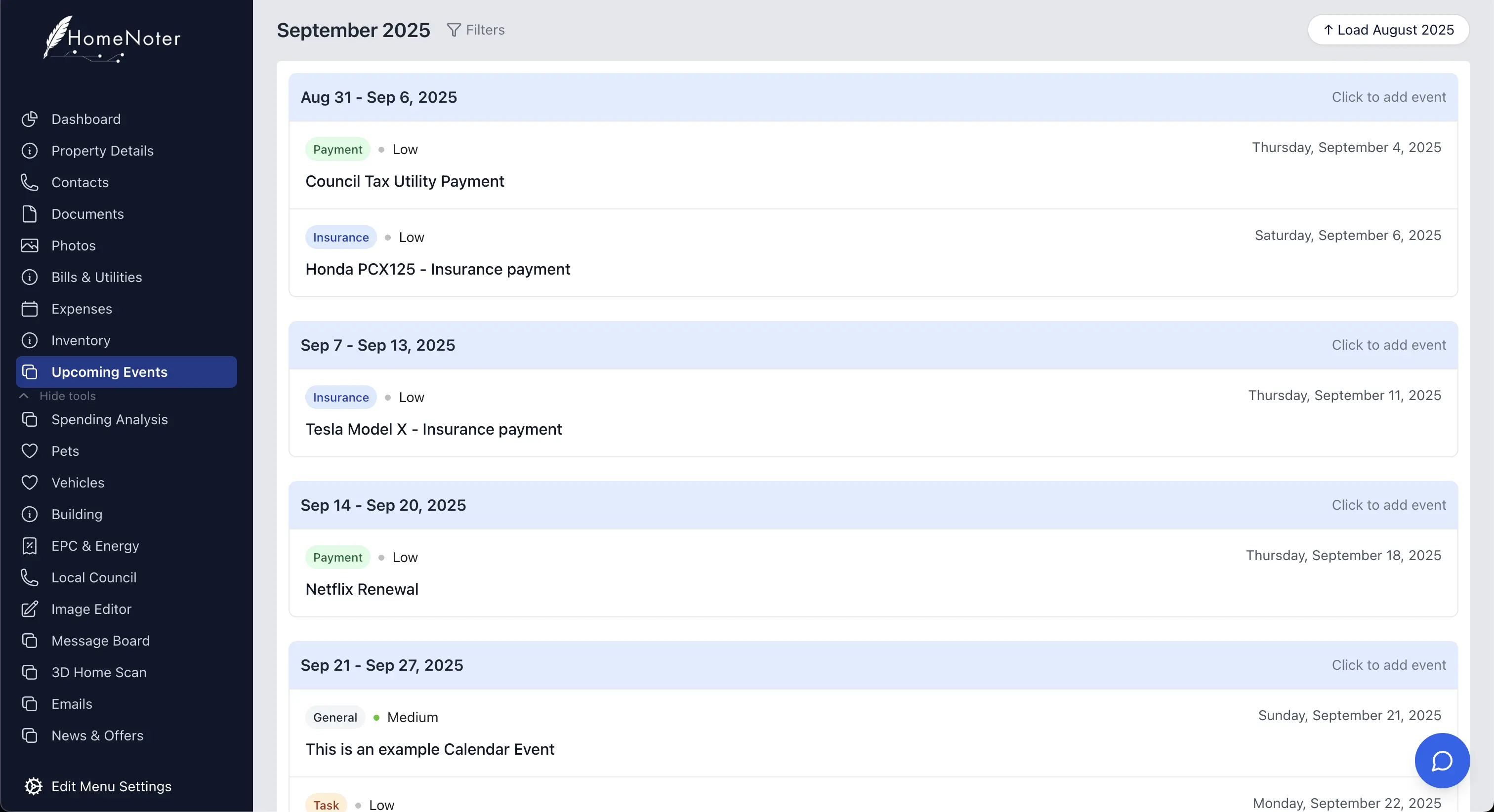
Task: Click the Expenses calendar icon
Action: pyautogui.click(x=30, y=309)
